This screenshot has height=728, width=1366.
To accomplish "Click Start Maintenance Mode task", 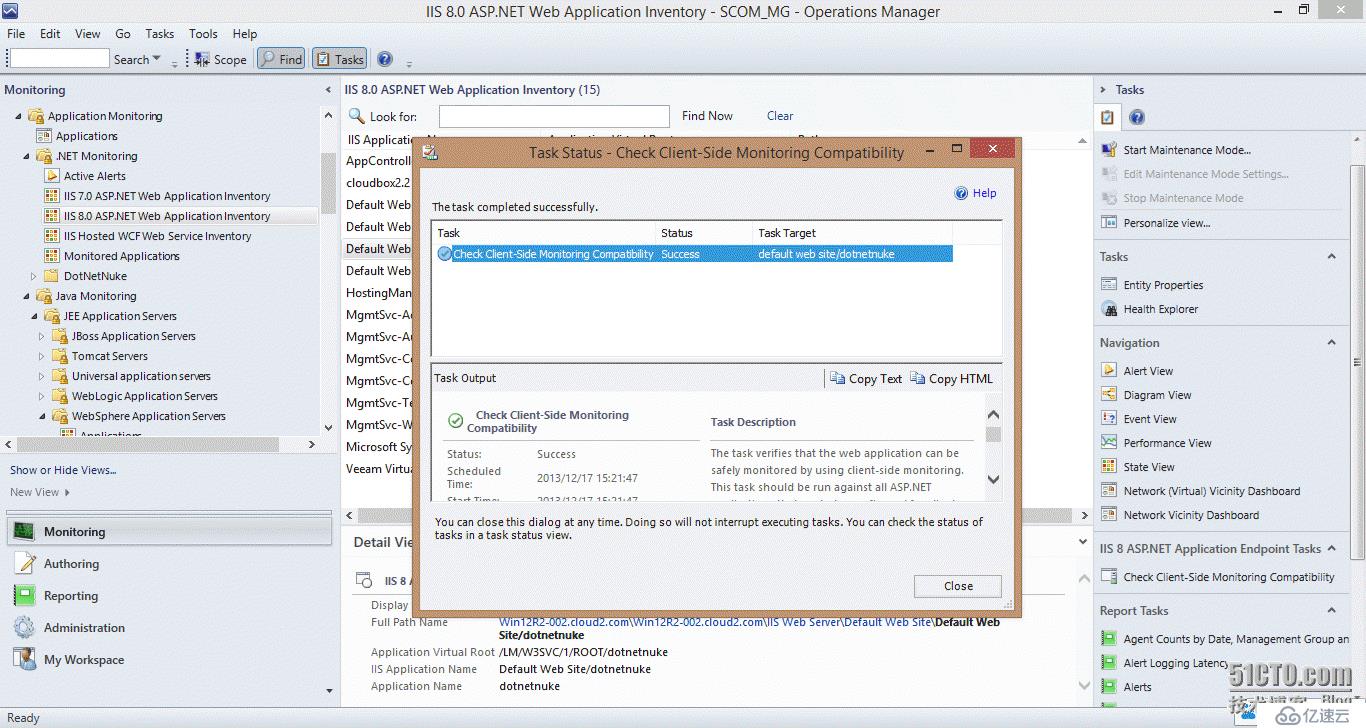I will click(1186, 150).
